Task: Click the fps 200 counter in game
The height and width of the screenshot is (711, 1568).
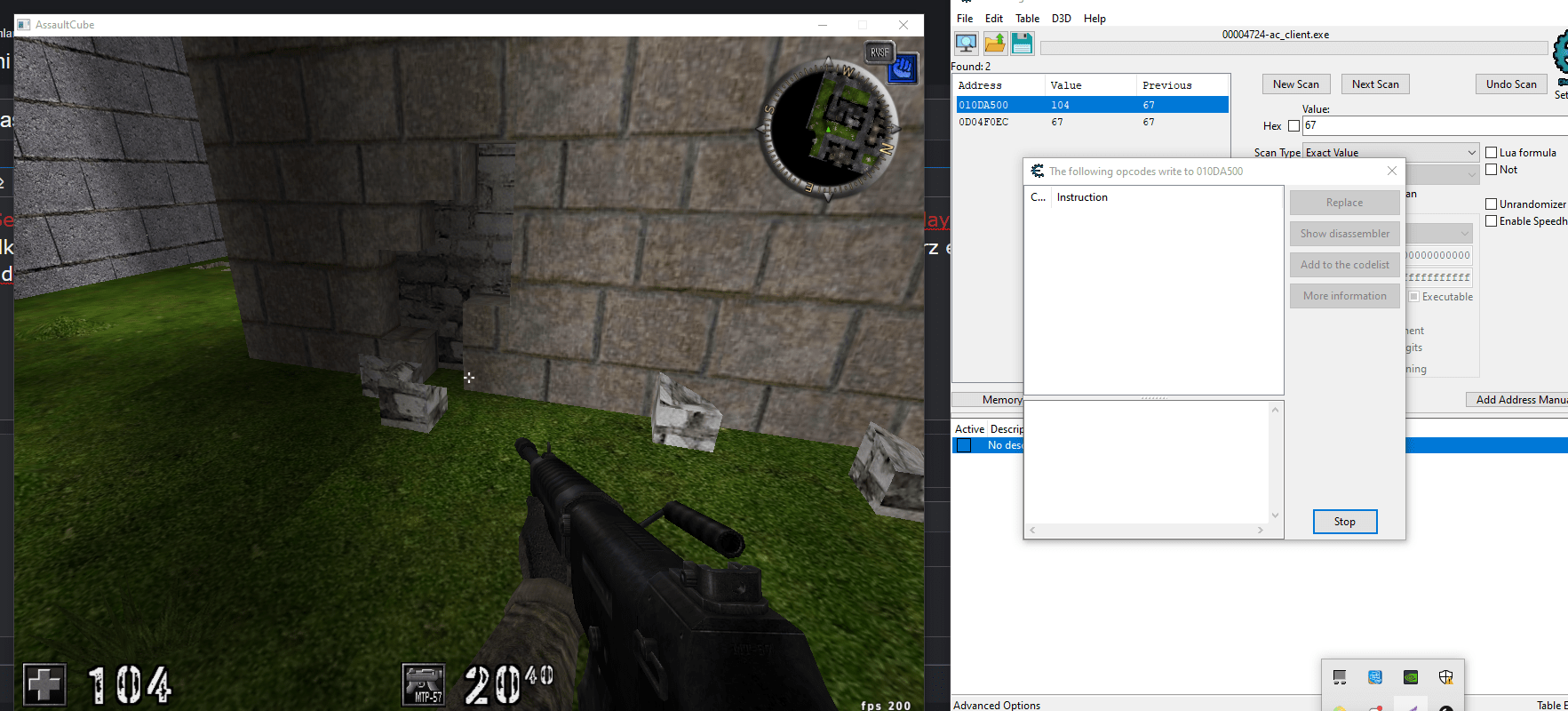Action: tap(886, 705)
